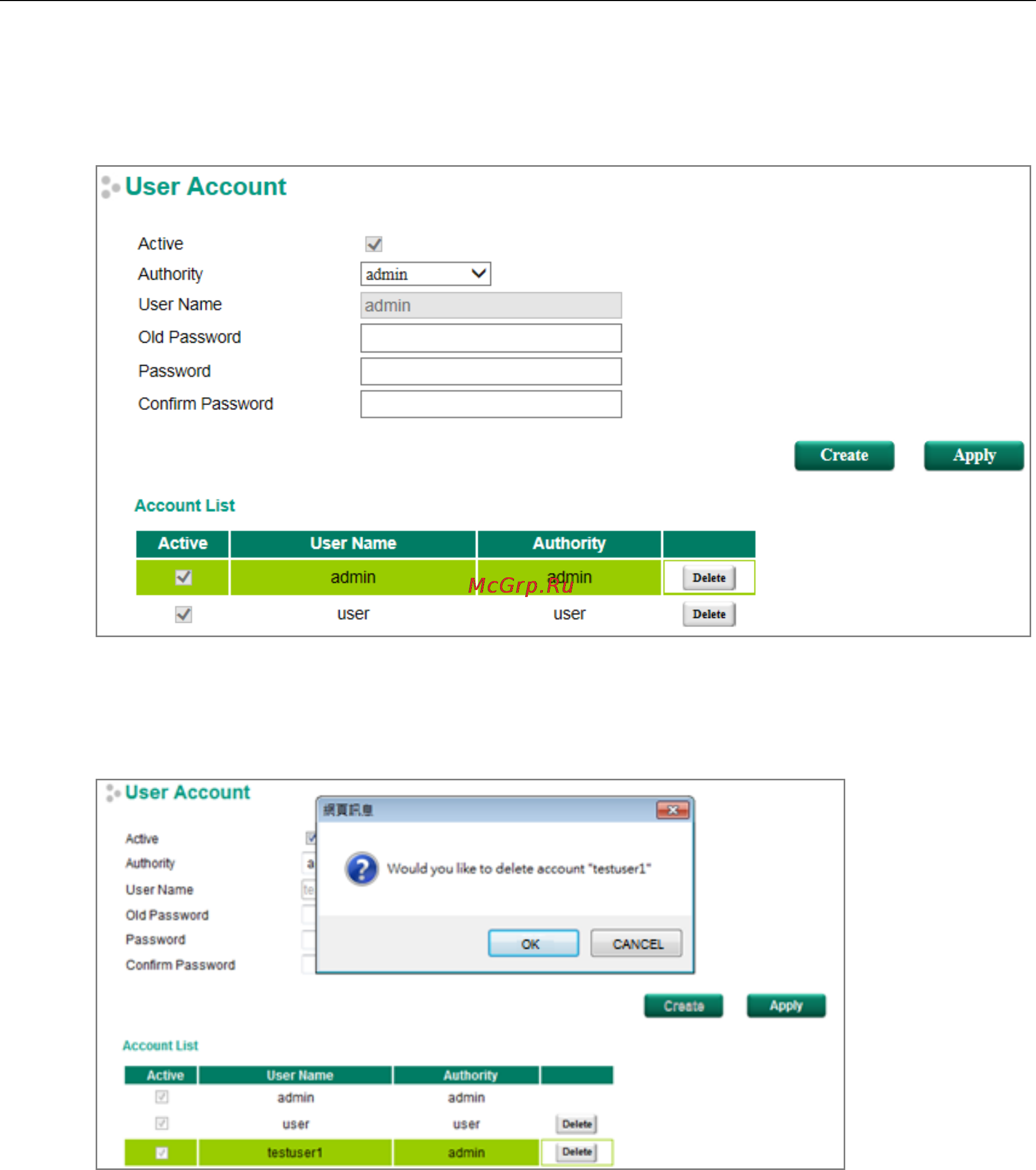1036x1170 pixels.
Task: Click Authority column header in top table
Action: click(569, 544)
